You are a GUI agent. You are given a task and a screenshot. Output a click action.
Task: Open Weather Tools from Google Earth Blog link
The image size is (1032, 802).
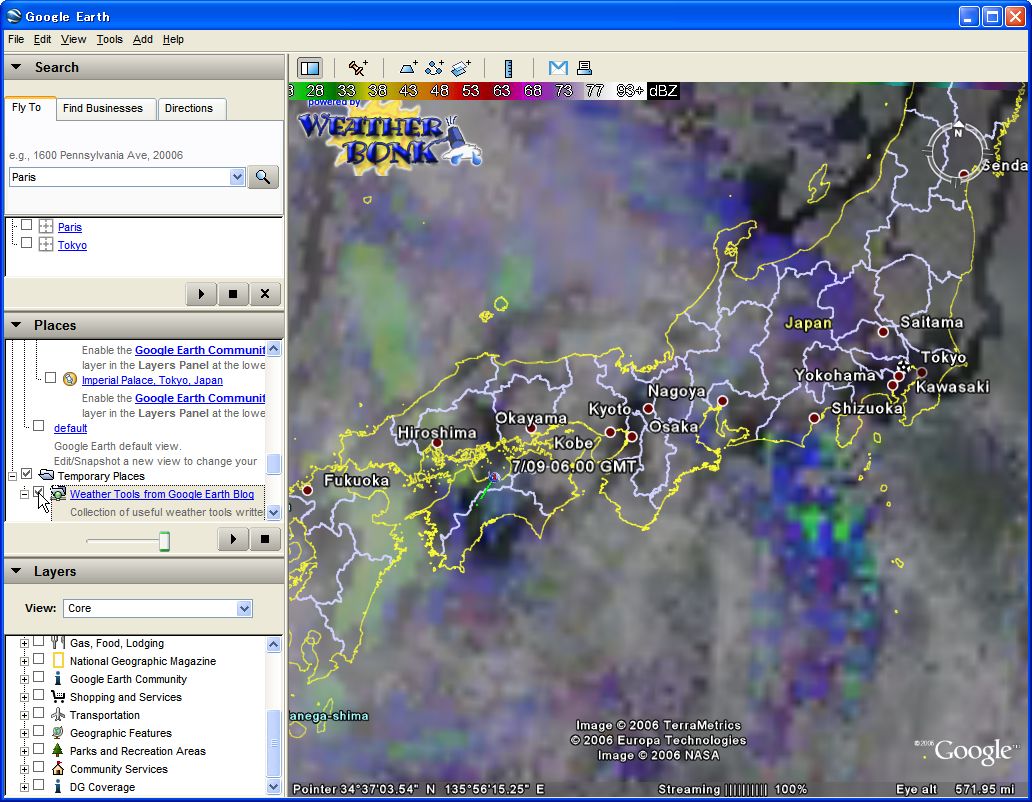point(162,494)
